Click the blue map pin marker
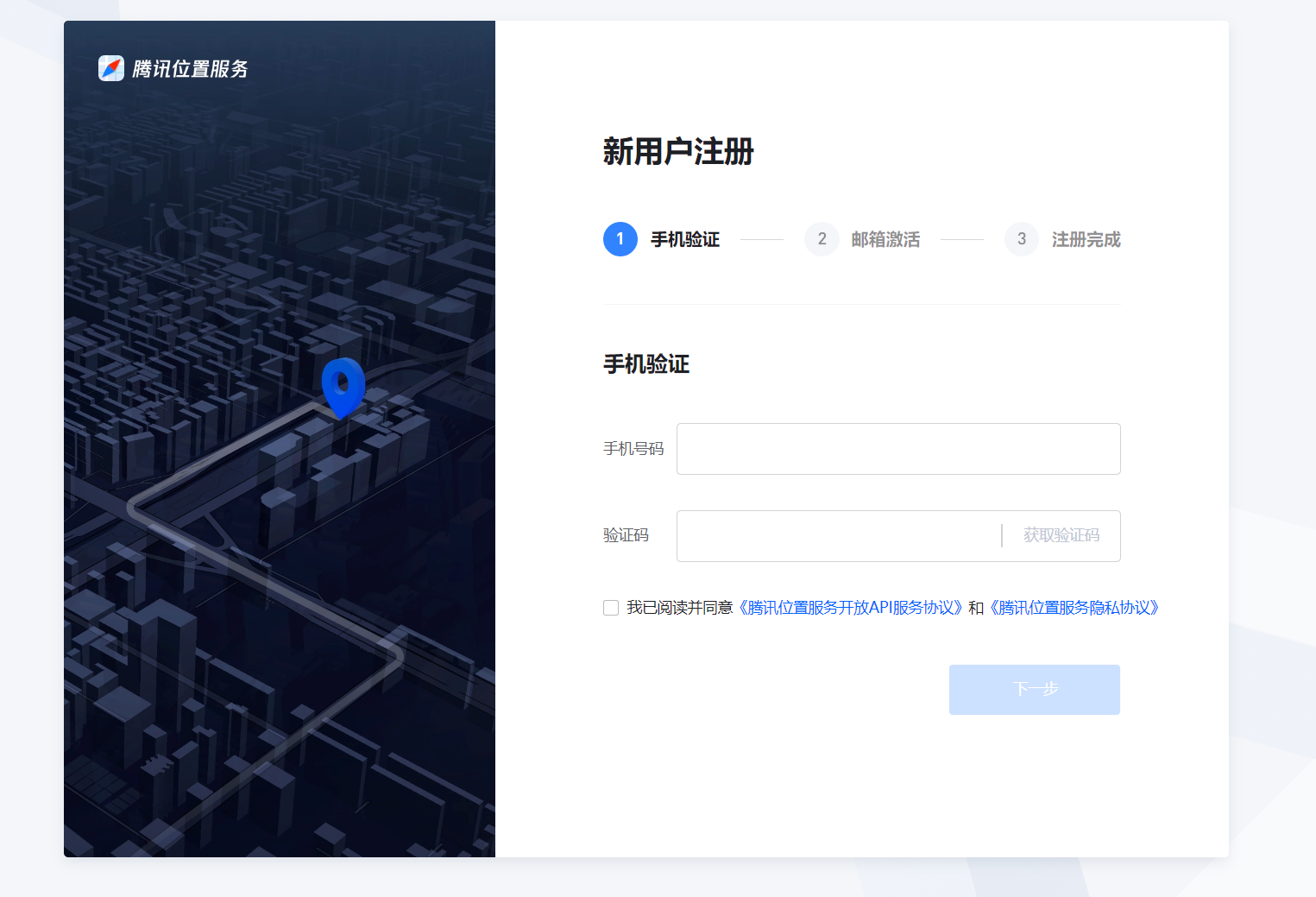 343,388
